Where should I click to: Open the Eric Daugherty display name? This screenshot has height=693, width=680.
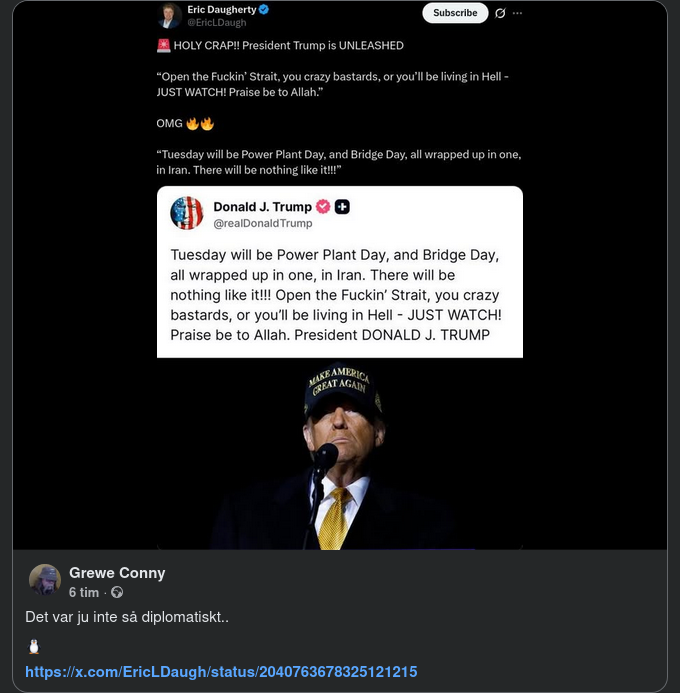click(222, 9)
